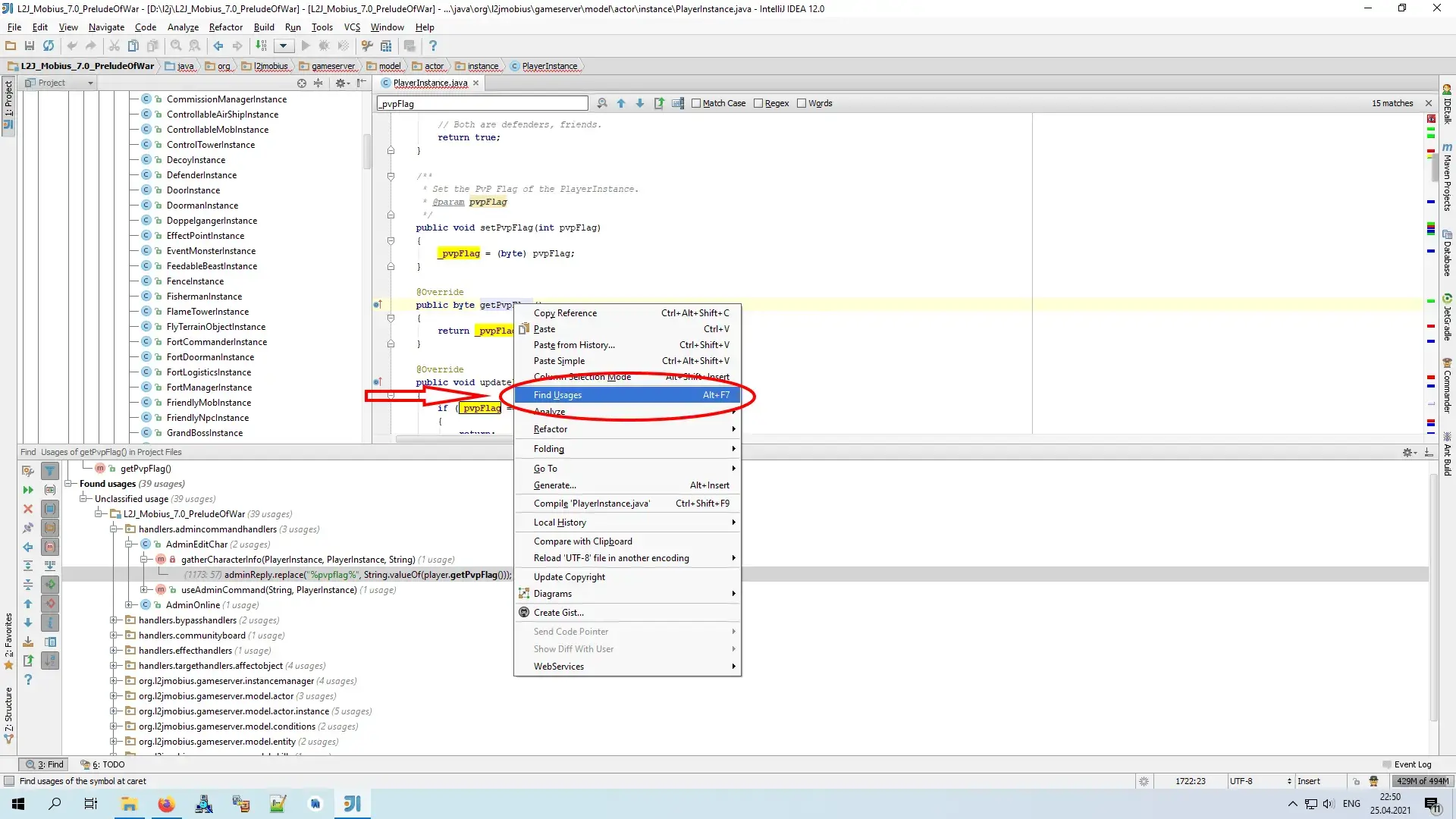This screenshot has width=1456, height=819.
Task: Open the Project view type dropdown
Action: (58, 83)
